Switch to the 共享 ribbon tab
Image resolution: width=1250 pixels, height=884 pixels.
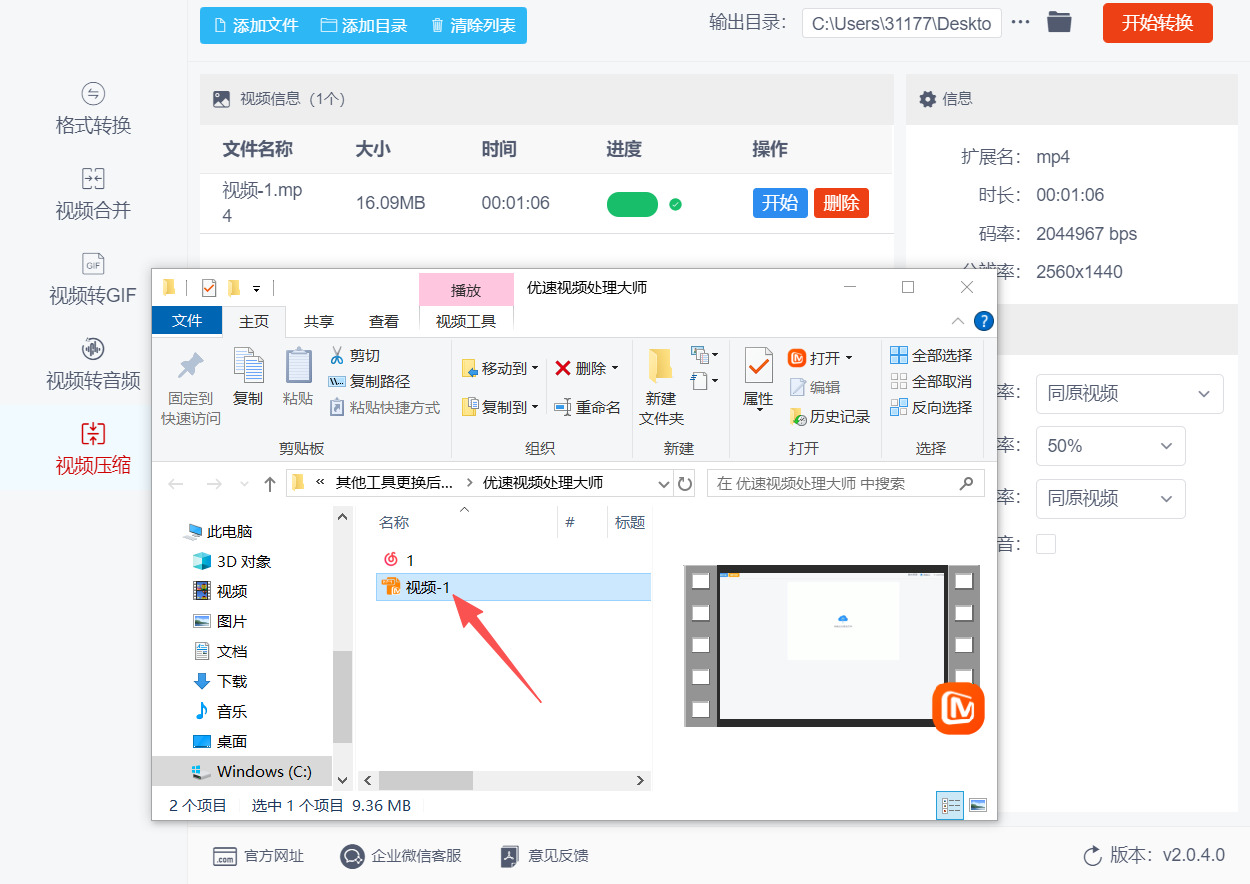click(x=319, y=321)
